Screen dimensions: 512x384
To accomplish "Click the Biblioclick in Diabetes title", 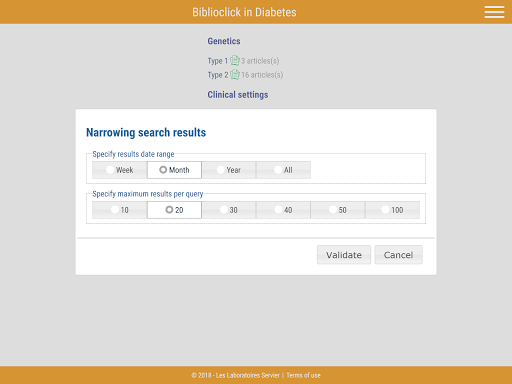I will 244,12.
